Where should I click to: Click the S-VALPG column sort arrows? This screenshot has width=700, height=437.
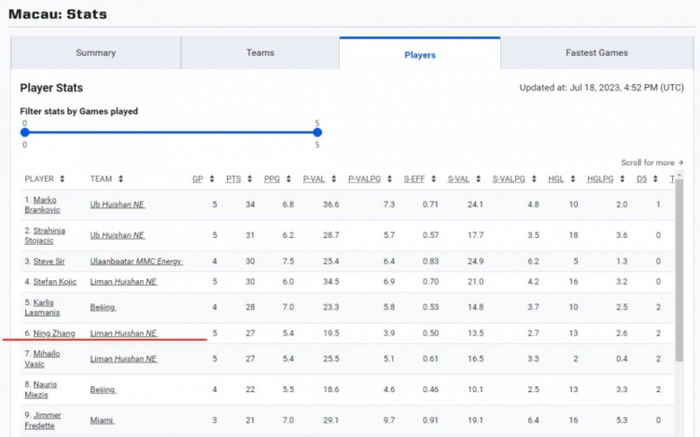(x=534, y=179)
